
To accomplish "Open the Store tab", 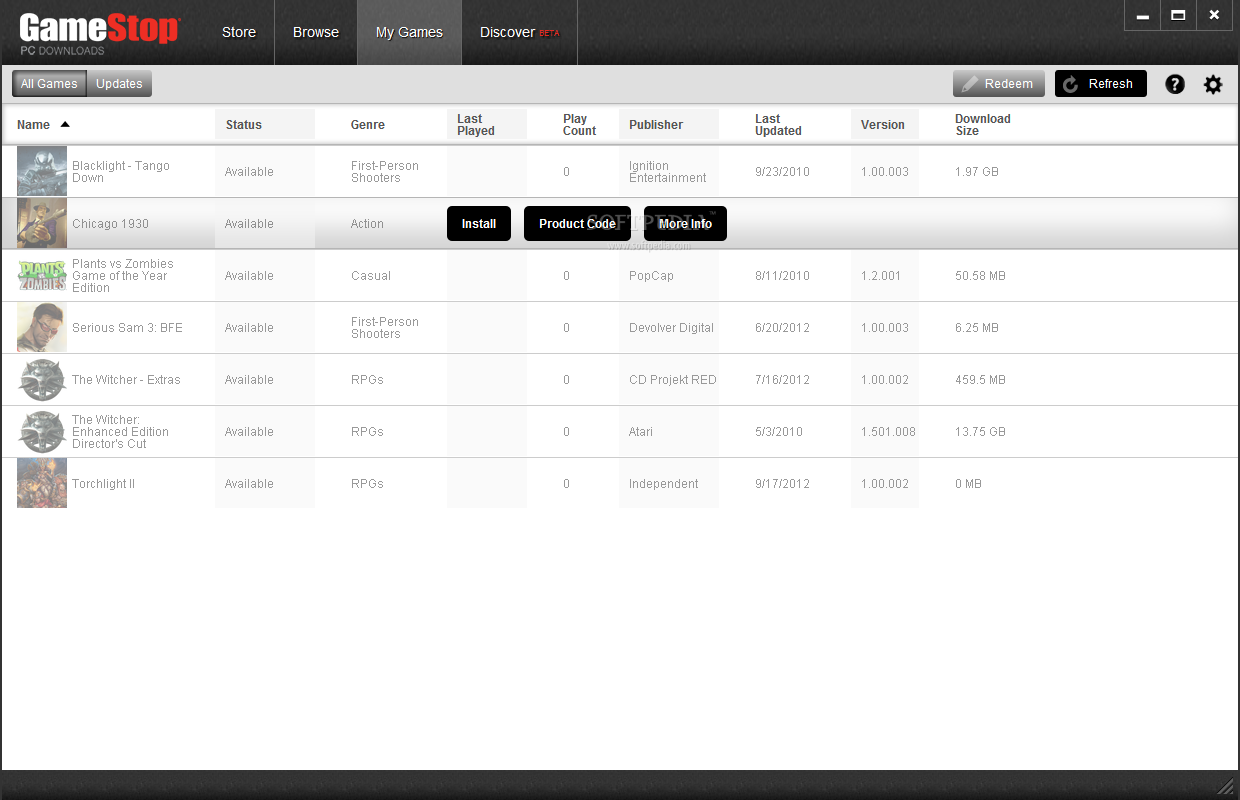I will tap(239, 32).
